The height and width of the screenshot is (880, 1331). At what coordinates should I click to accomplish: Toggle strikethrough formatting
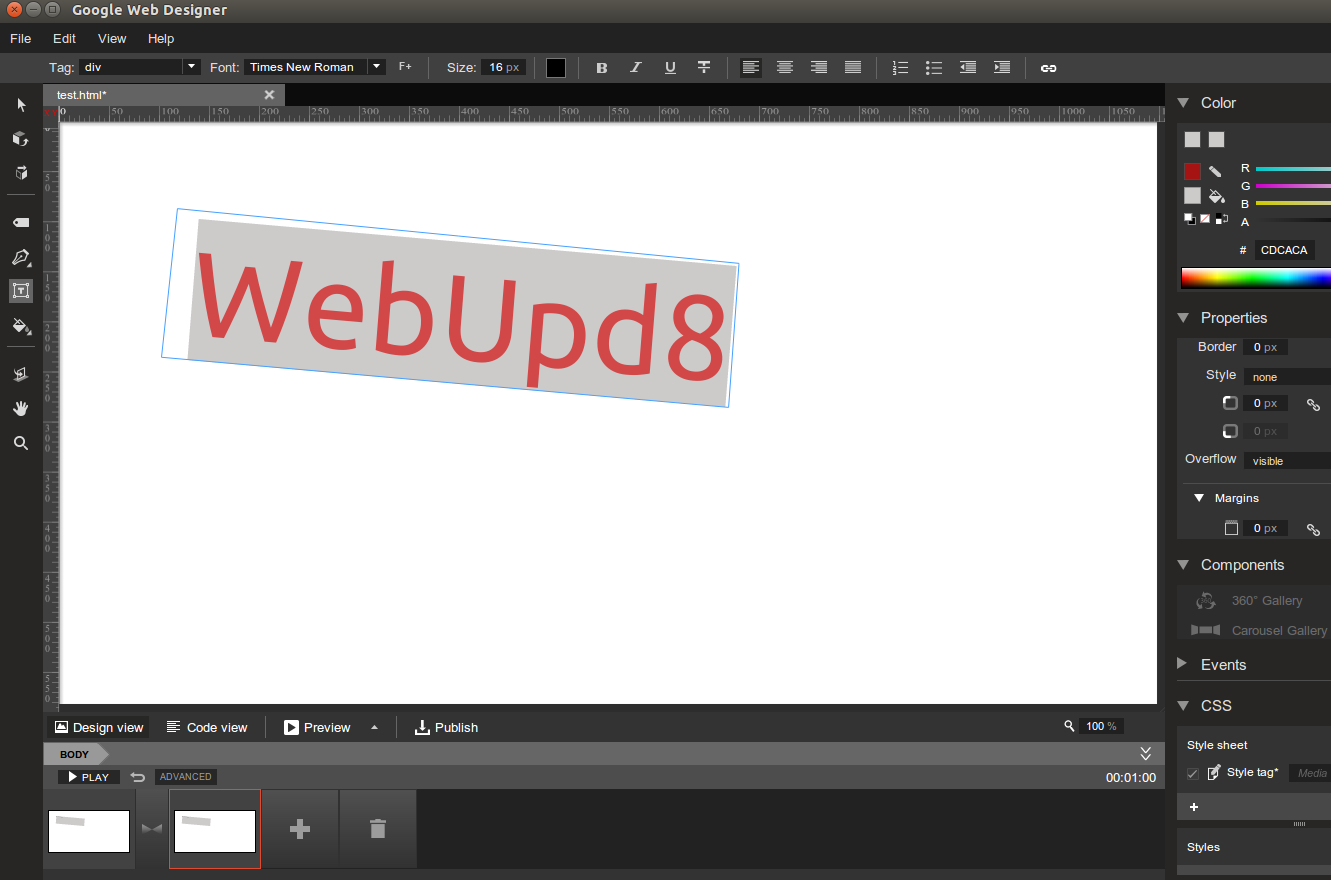click(x=704, y=67)
